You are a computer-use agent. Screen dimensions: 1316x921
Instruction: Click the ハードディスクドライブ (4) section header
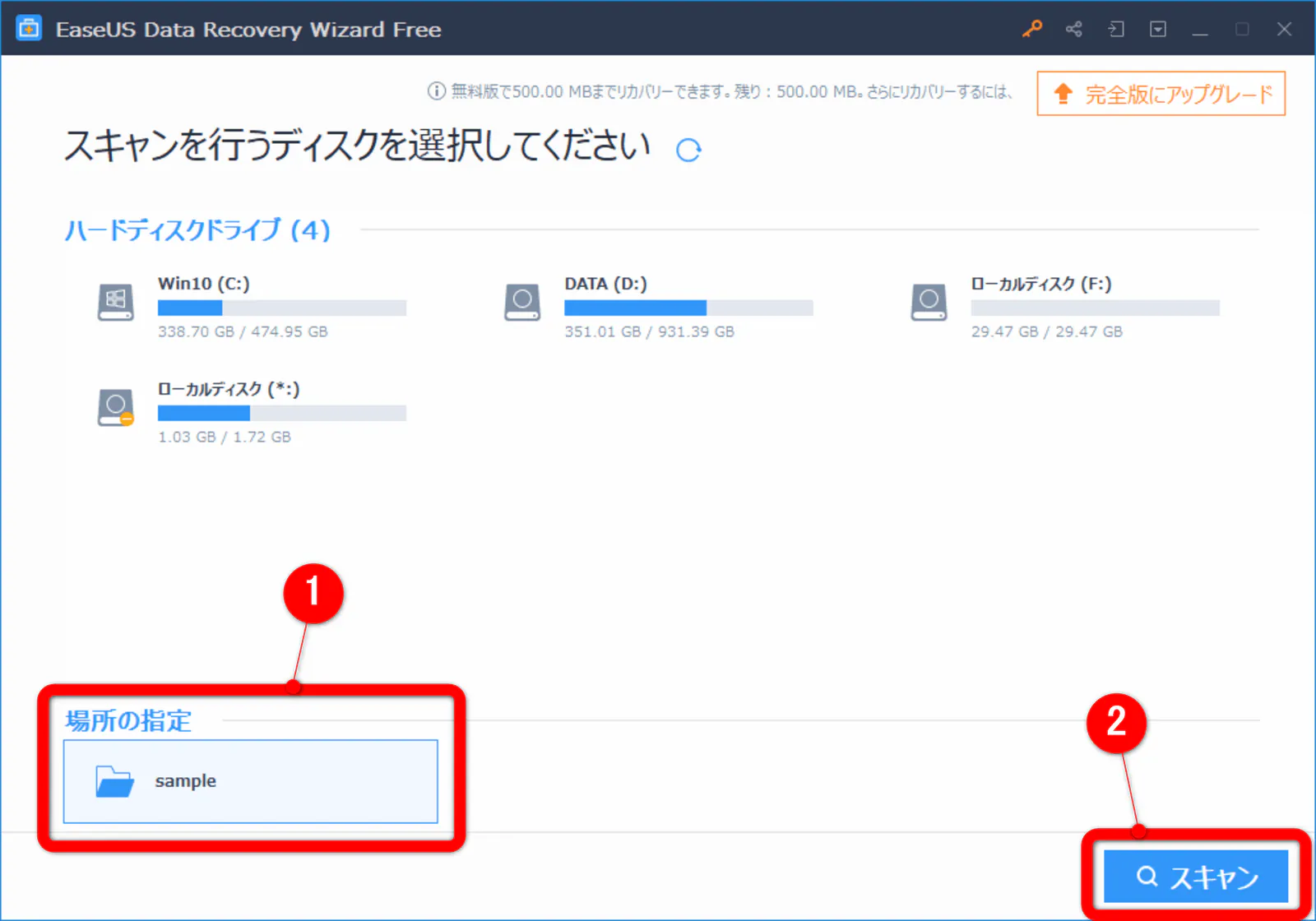[x=197, y=229]
